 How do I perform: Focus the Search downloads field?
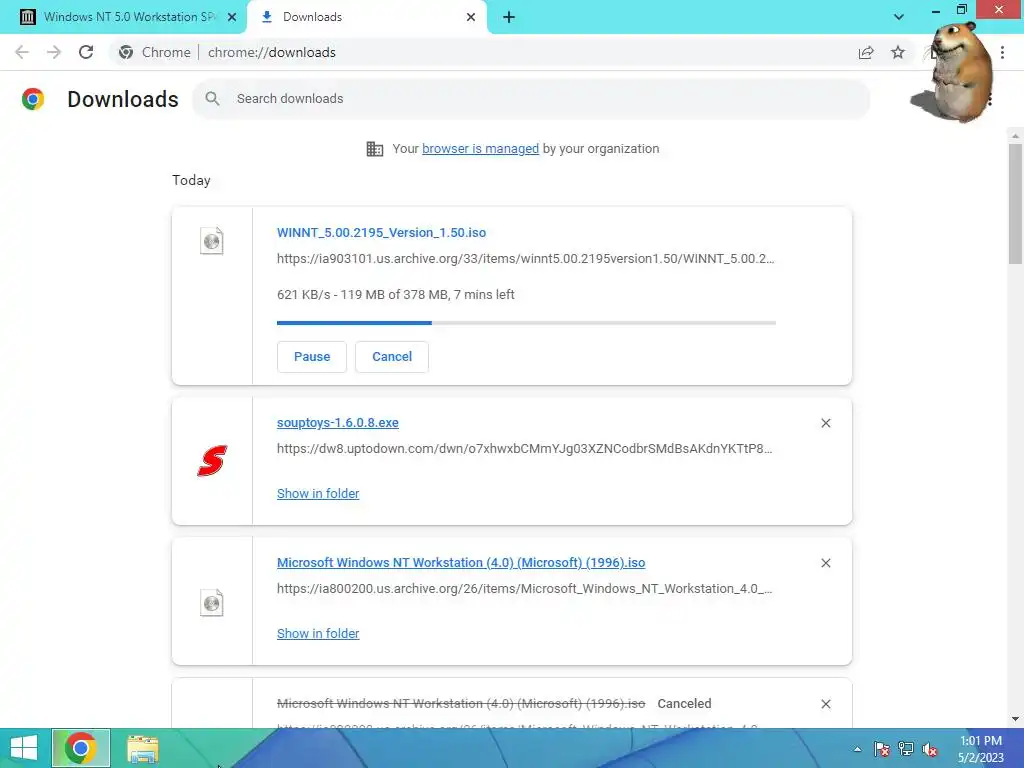pyautogui.click(x=531, y=99)
